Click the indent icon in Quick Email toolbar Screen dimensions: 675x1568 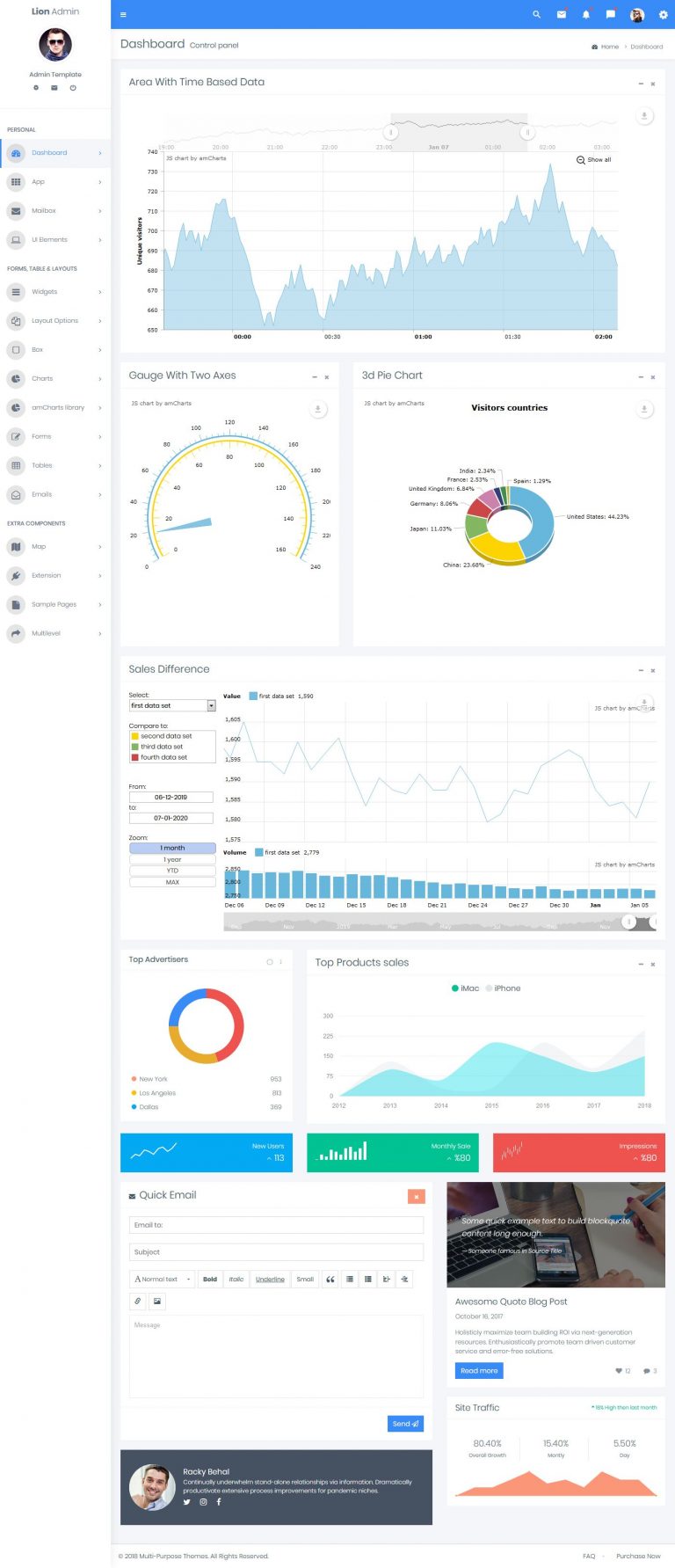point(404,1279)
